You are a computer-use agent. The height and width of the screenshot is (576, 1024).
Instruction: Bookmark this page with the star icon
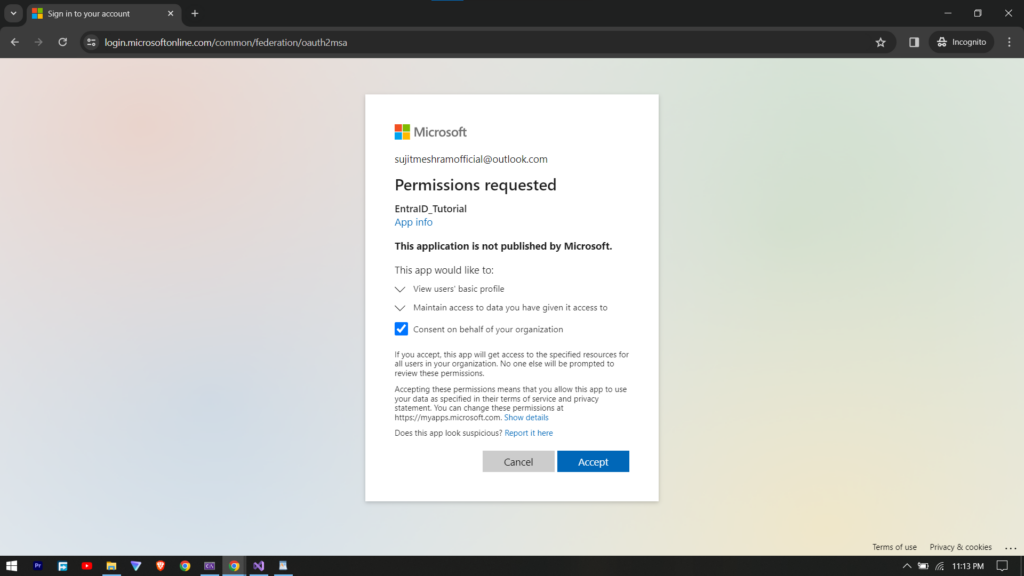click(880, 42)
